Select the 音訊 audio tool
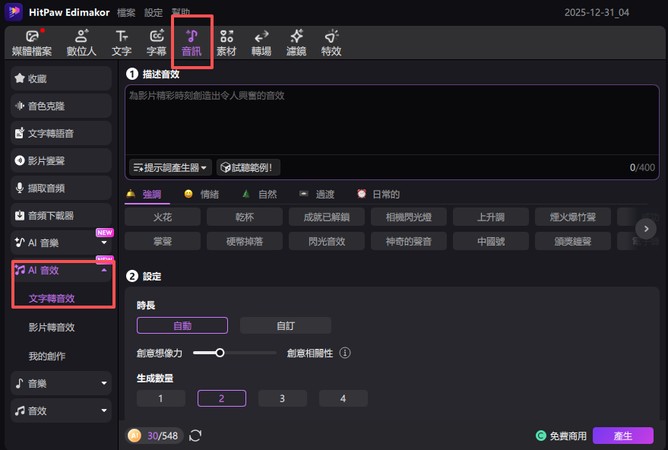668x450 pixels. [191, 43]
